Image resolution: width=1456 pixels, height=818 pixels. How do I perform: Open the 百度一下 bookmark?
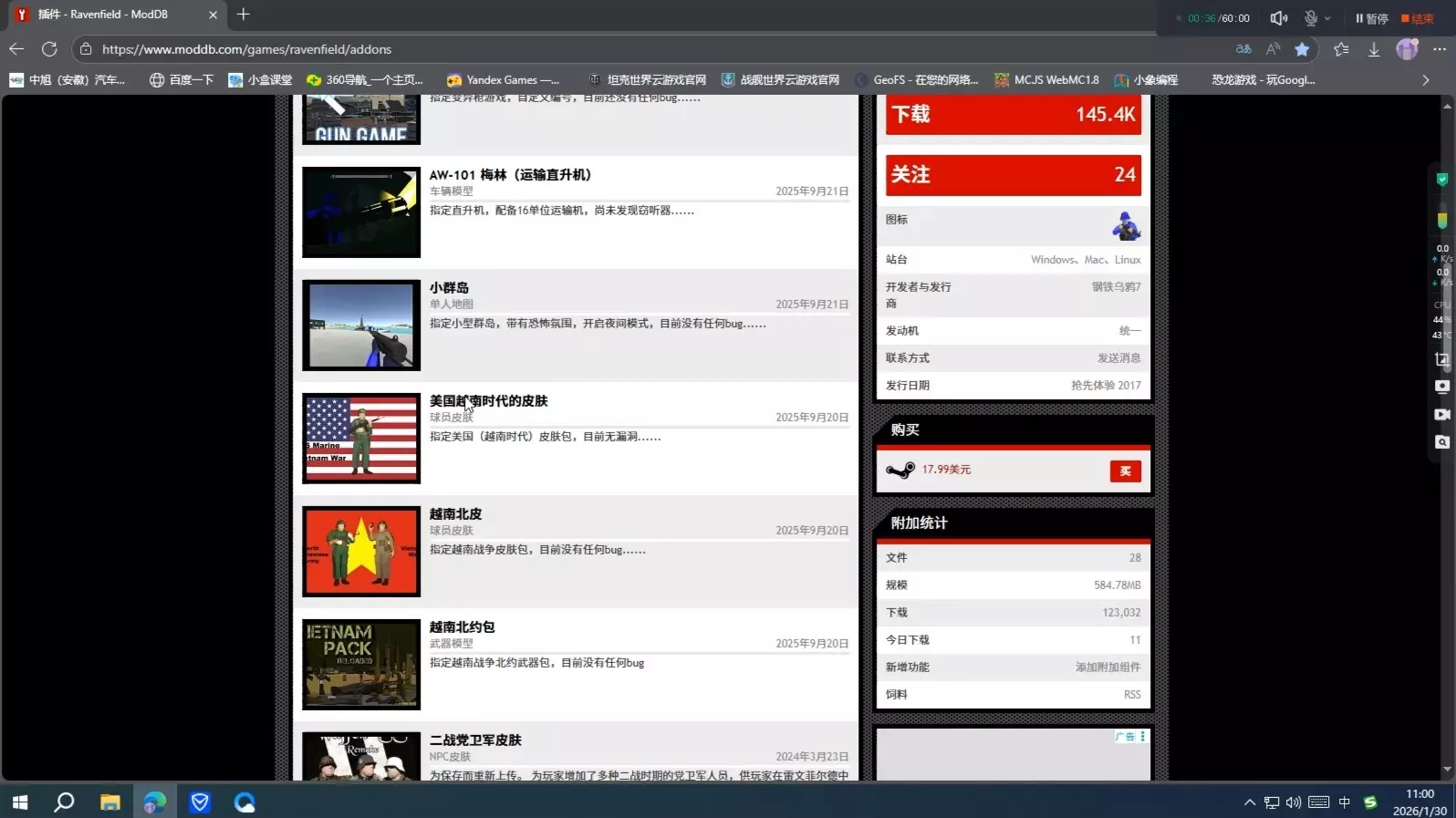point(182,80)
